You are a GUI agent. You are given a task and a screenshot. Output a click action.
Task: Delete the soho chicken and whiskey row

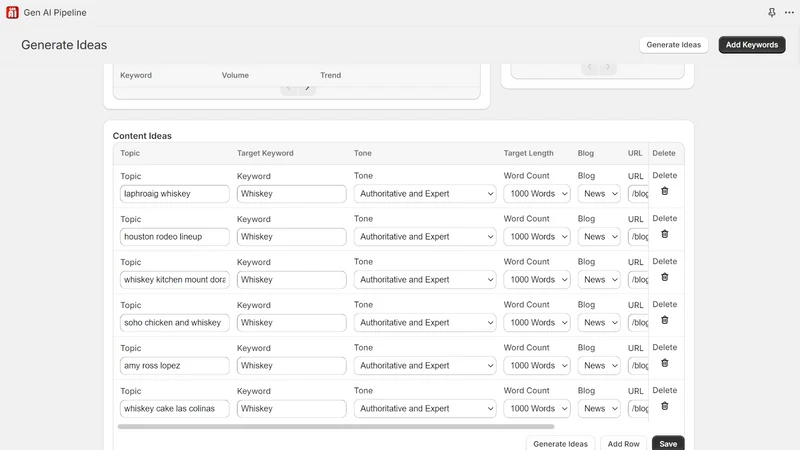click(664, 320)
